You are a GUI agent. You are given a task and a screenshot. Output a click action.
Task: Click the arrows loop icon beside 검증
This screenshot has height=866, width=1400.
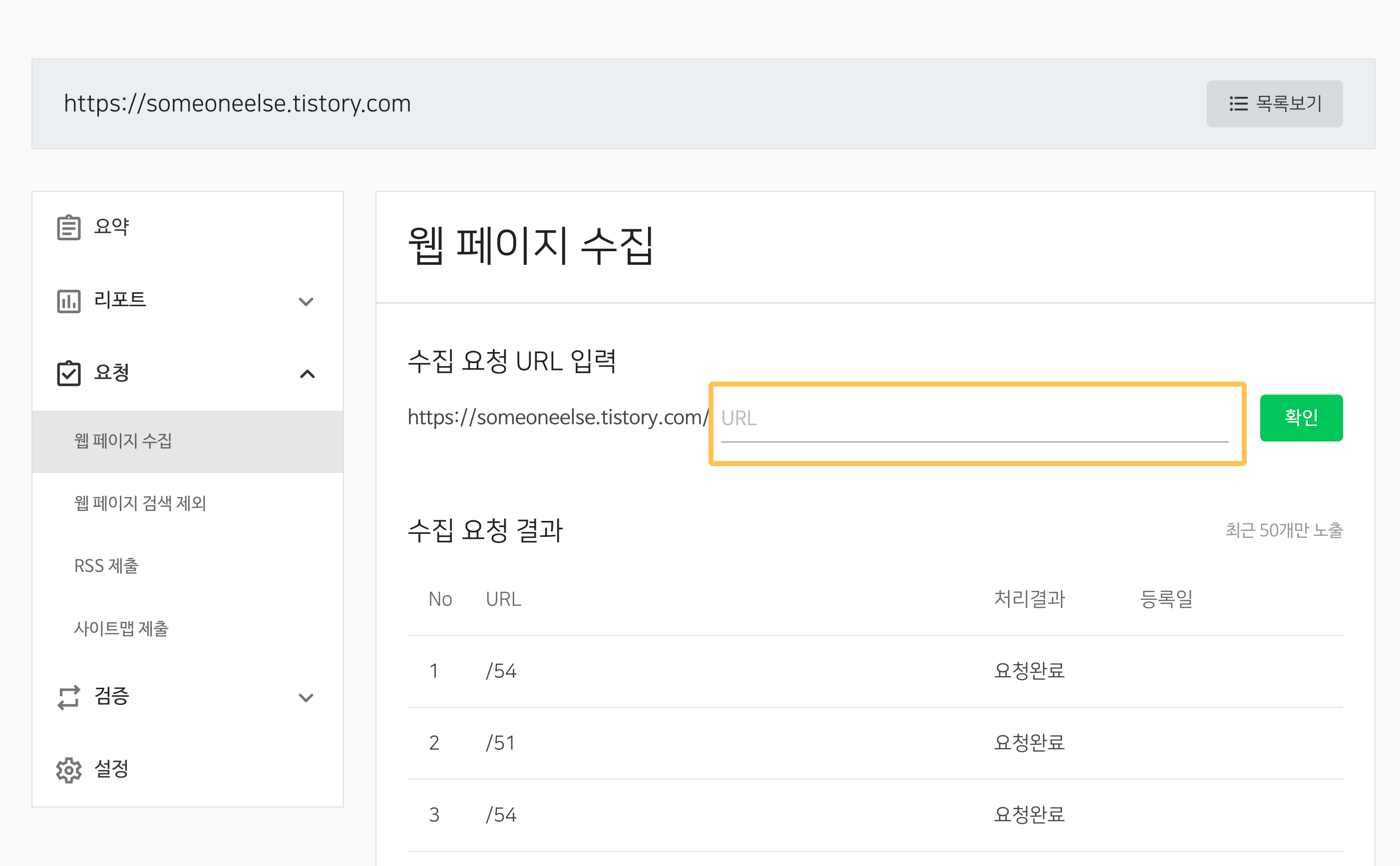[x=69, y=697]
